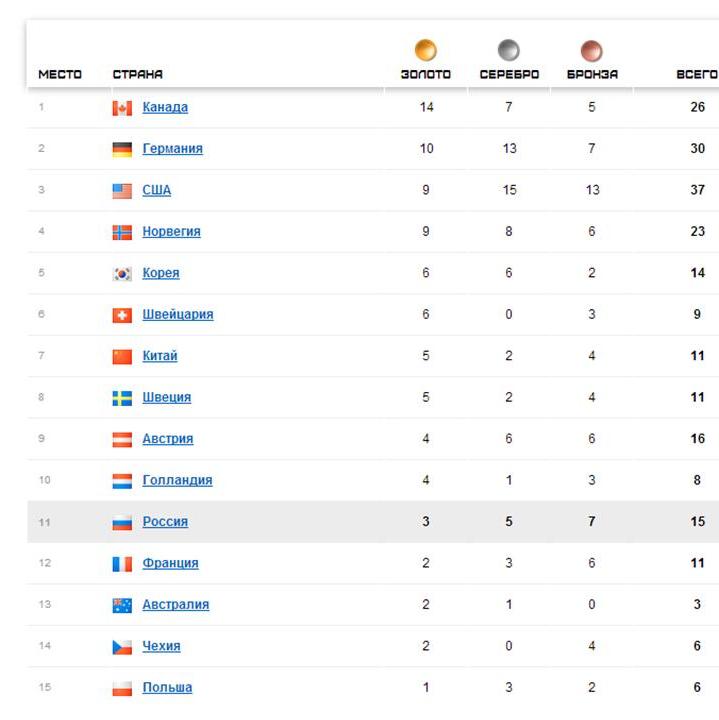Image resolution: width=719 pixels, height=720 pixels.
Task: Click the Польша link
Action: [x=167, y=687]
